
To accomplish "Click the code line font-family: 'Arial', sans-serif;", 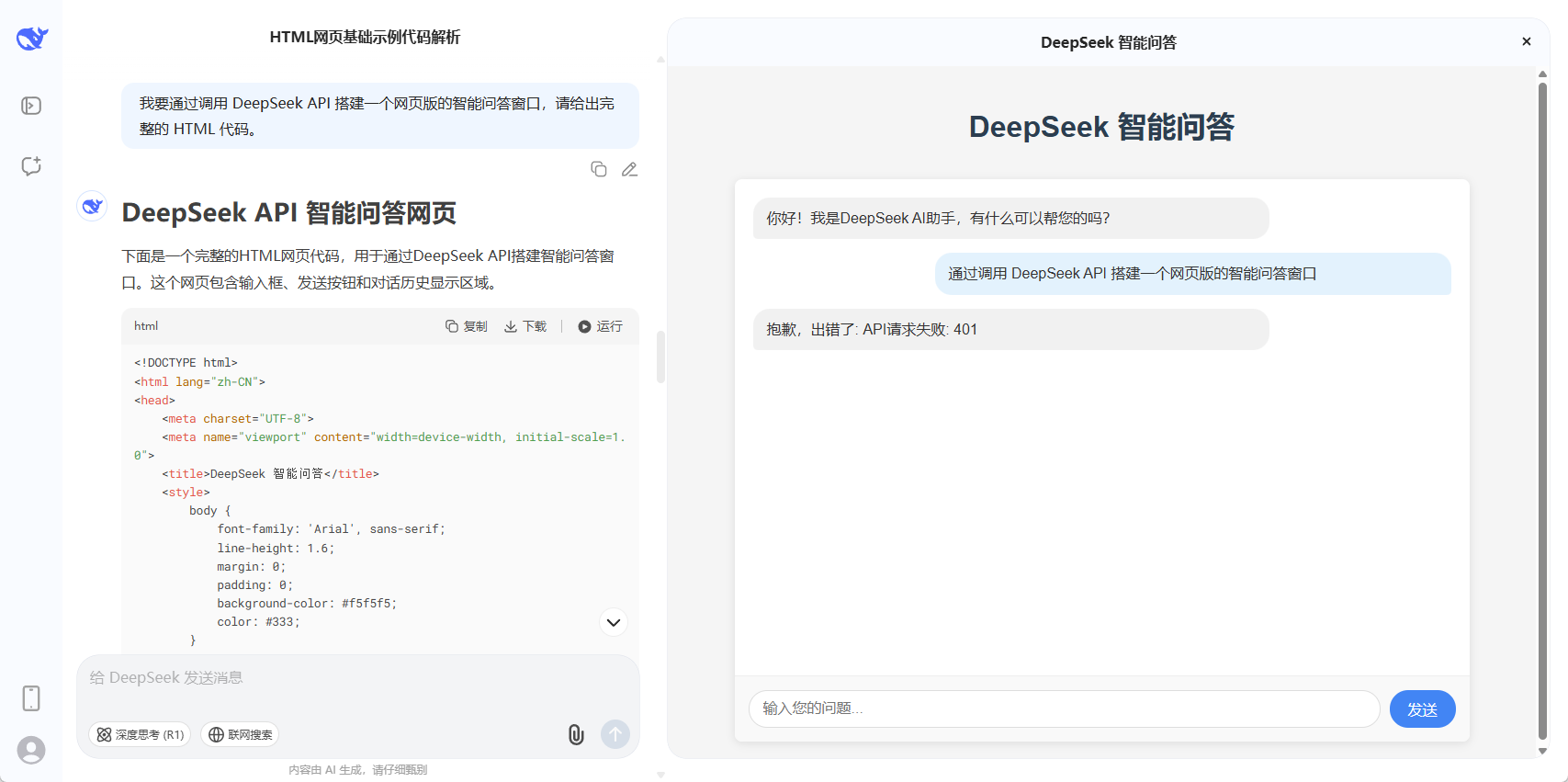I will (x=331, y=529).
